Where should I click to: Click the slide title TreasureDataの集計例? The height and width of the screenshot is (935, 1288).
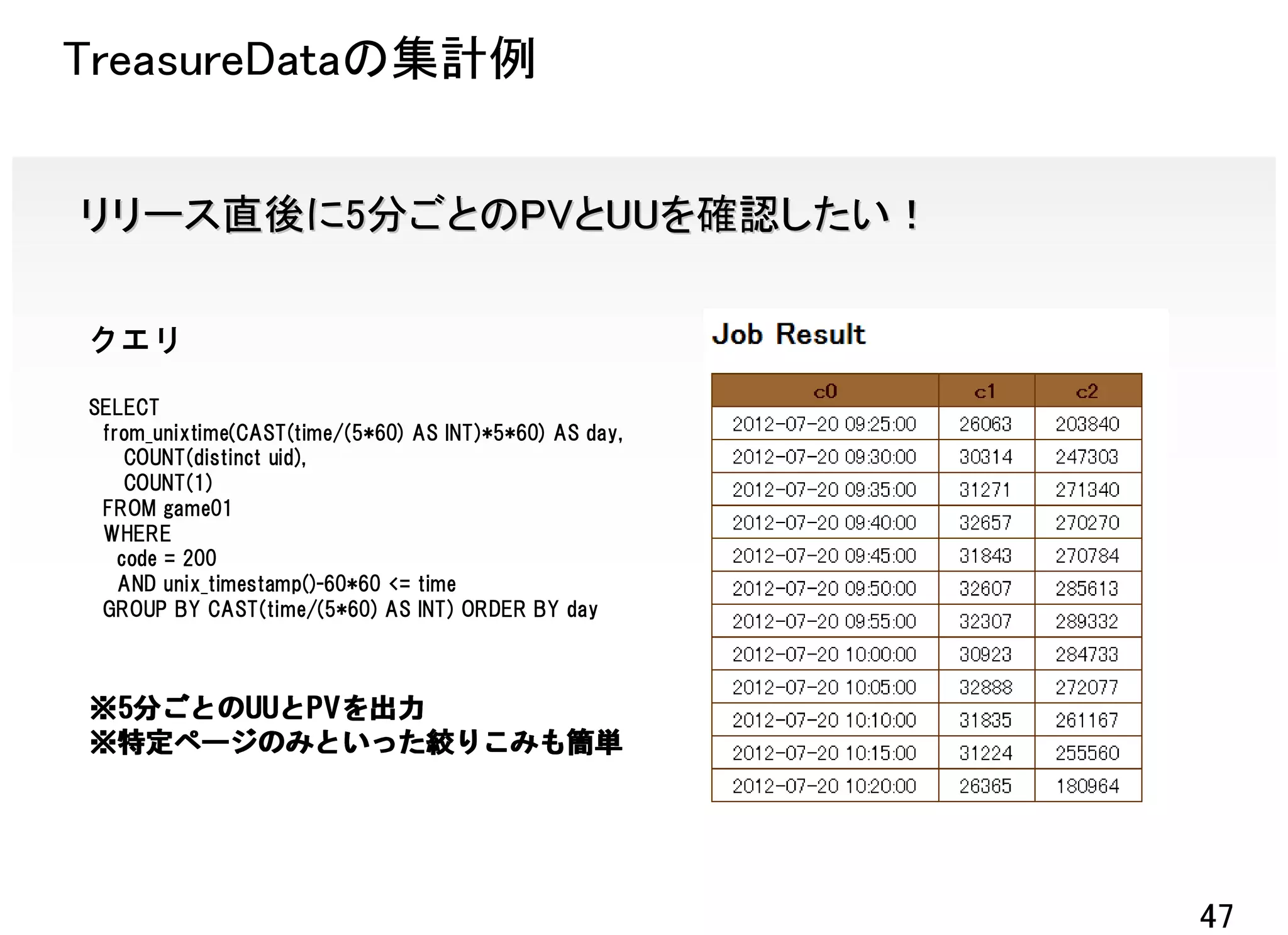[x=299, y=59]
